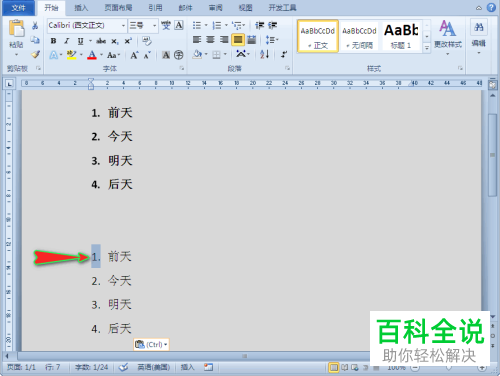Grow font size with larger A icon
The height and width of the screenshot is (376, 500).
coord(134,55)
